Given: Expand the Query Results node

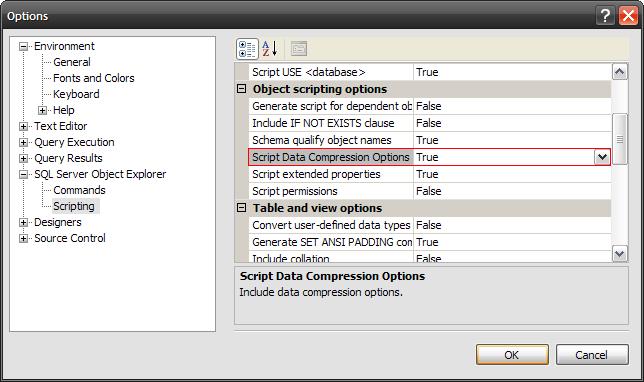Looking at the screenshot, I should pyautogui.click(x=23, y=159).
